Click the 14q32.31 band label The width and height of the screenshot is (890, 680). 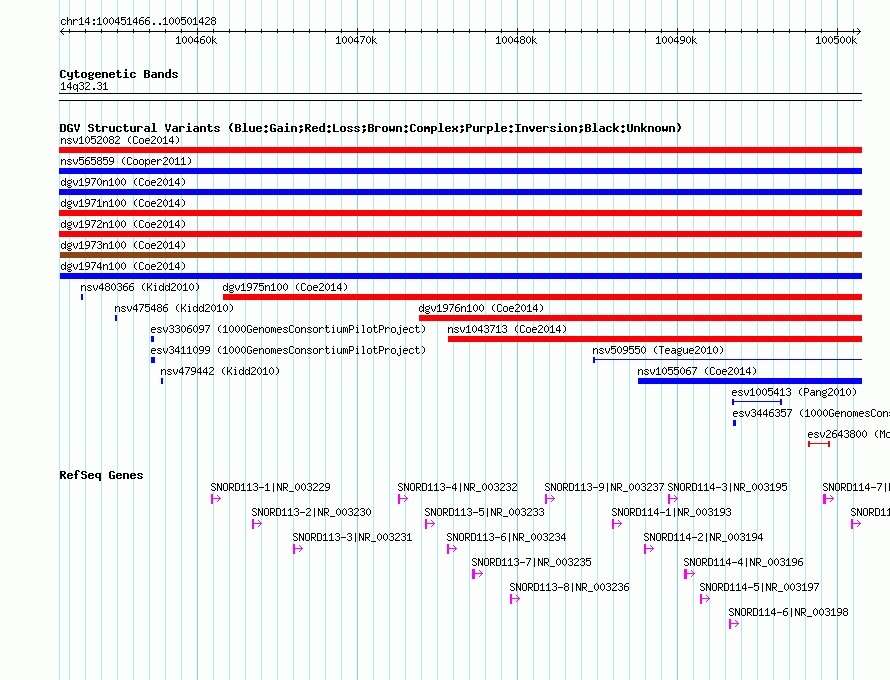pyautogui.click(x=84, y=86)
